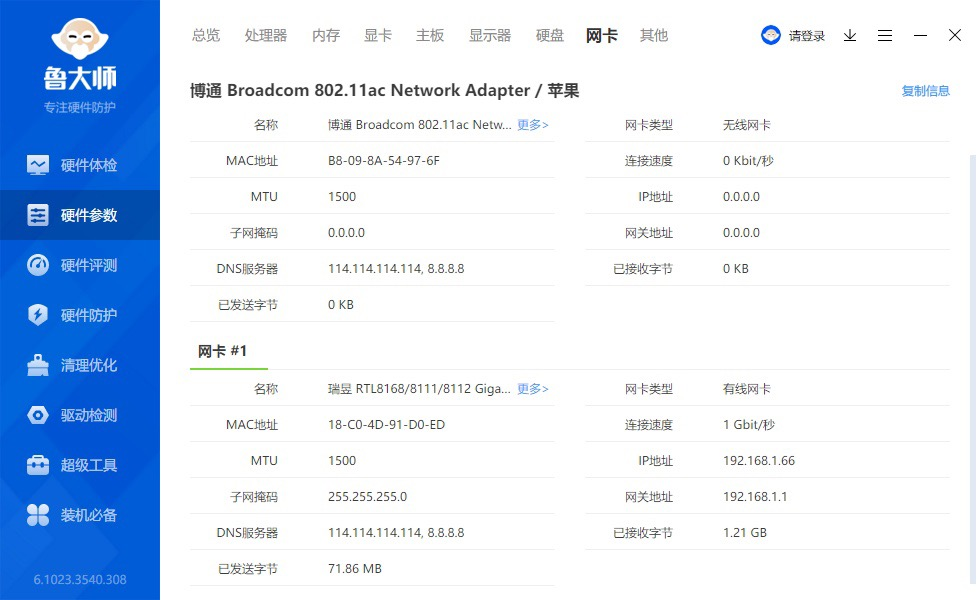Click the version number 6.1023.3540.308

pyautogui.click(x=80, y=579)
